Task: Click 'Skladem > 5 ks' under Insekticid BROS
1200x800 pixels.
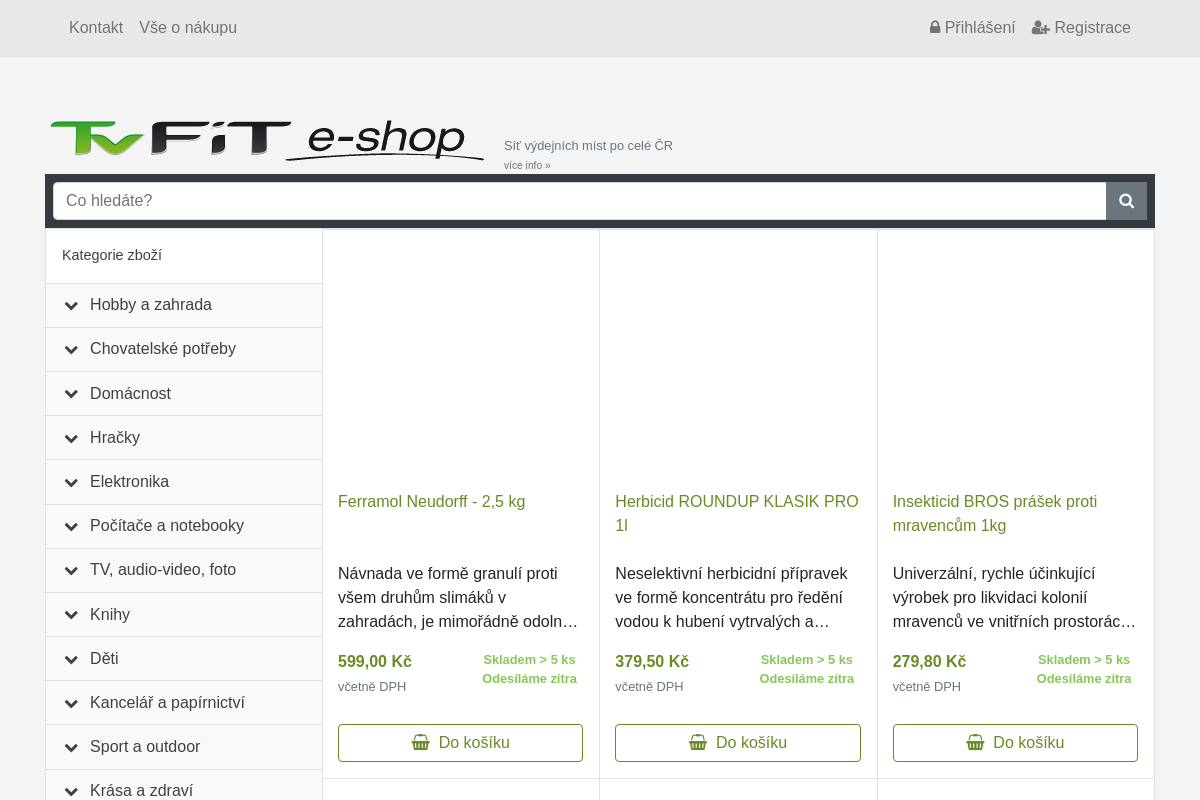Action: 1084,659
